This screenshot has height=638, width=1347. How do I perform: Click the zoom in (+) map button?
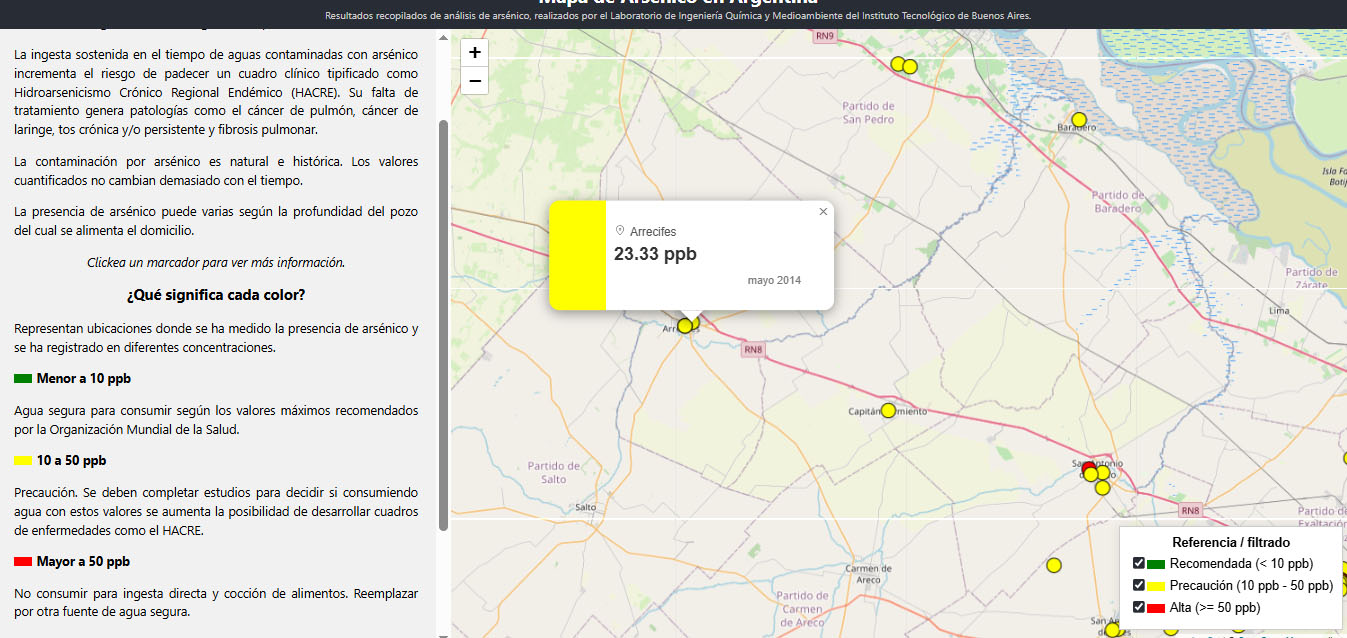point(475,53)
